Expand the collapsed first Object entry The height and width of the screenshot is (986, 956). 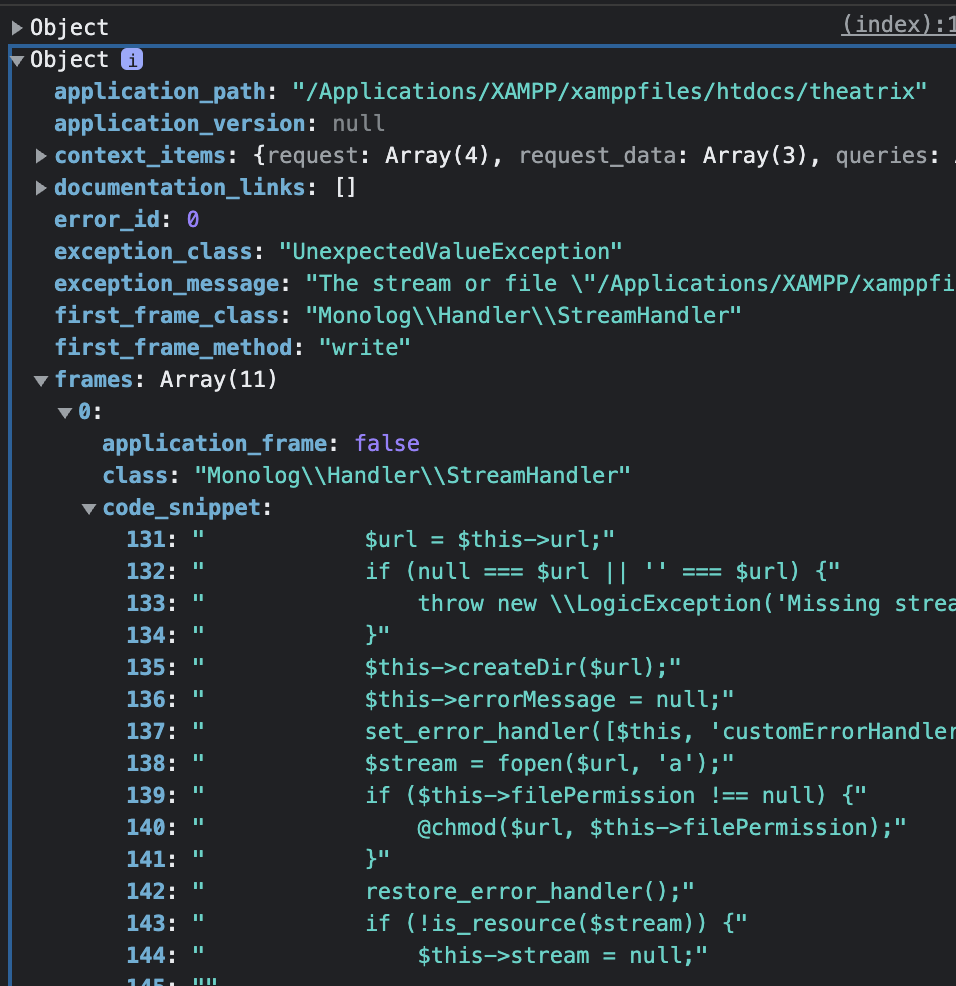(x=17, y=28)
